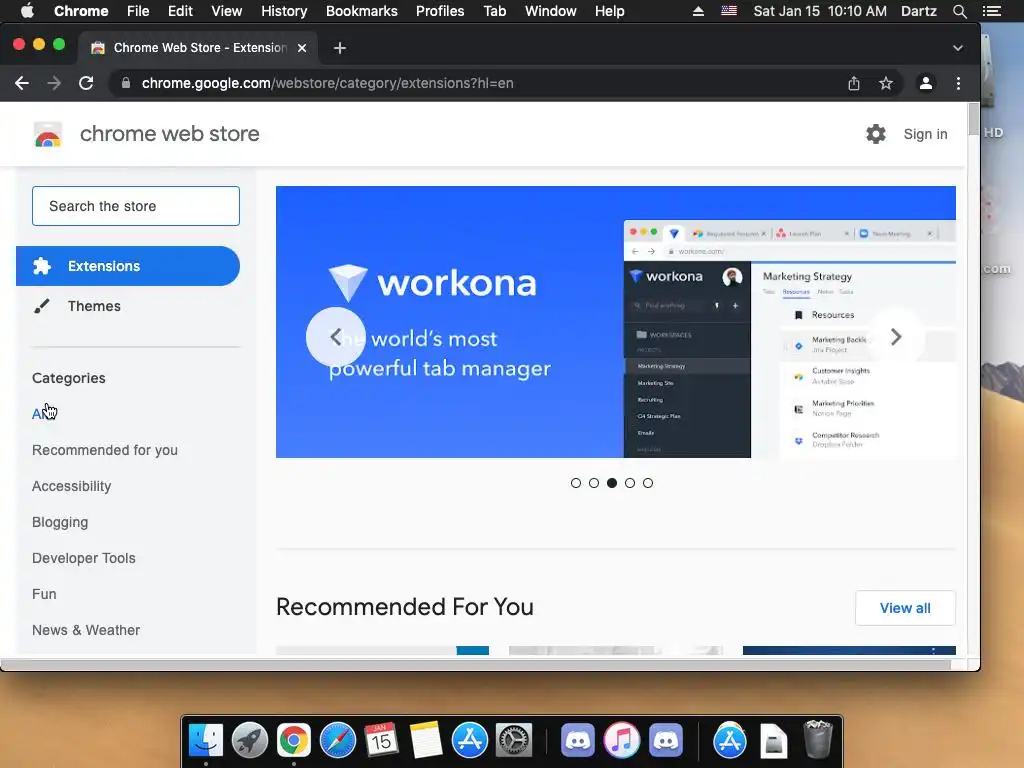Open the Chrome menu in menu bar
The image size is (1024, 768).
pos(81,11)
